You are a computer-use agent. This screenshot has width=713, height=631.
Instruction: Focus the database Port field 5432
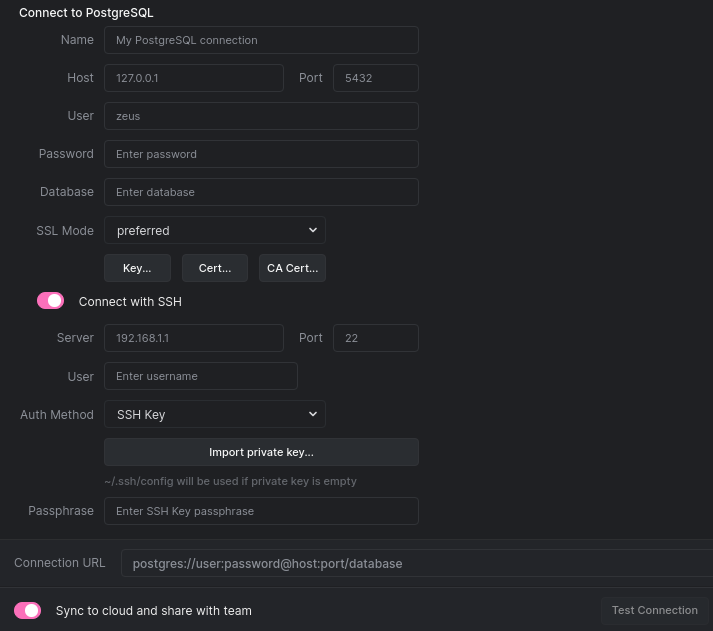[376, 78]
